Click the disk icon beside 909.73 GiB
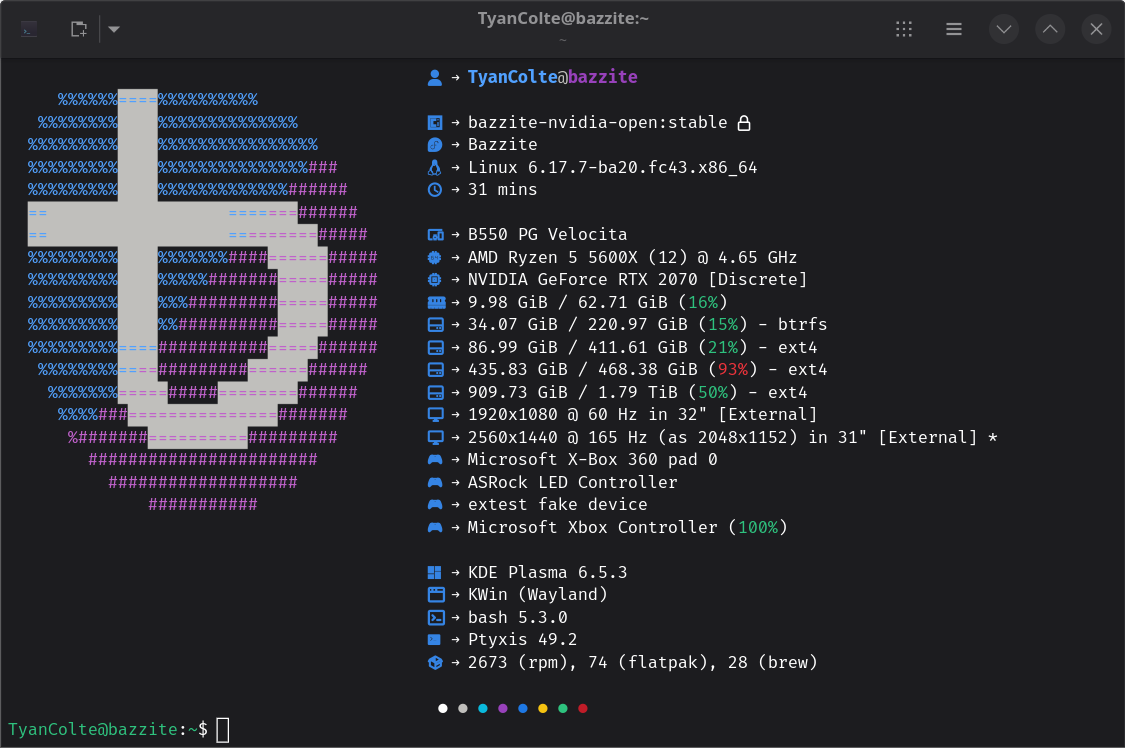 click(x=436, y=393)
